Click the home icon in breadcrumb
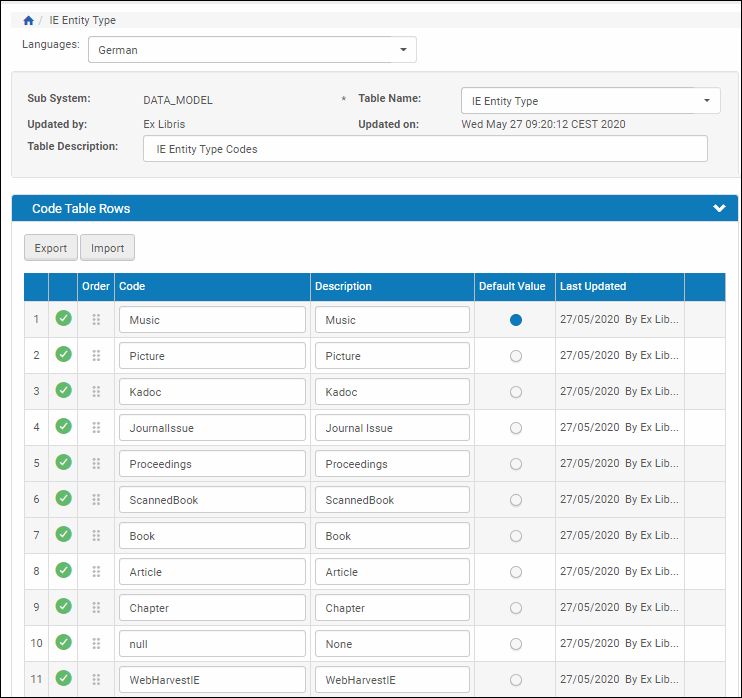 [28, 20]
